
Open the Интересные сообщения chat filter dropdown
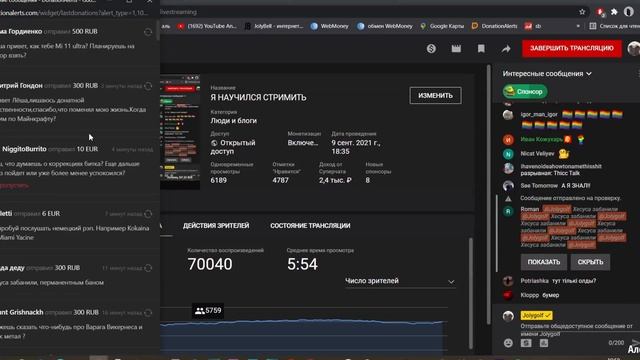click(547, 74)
